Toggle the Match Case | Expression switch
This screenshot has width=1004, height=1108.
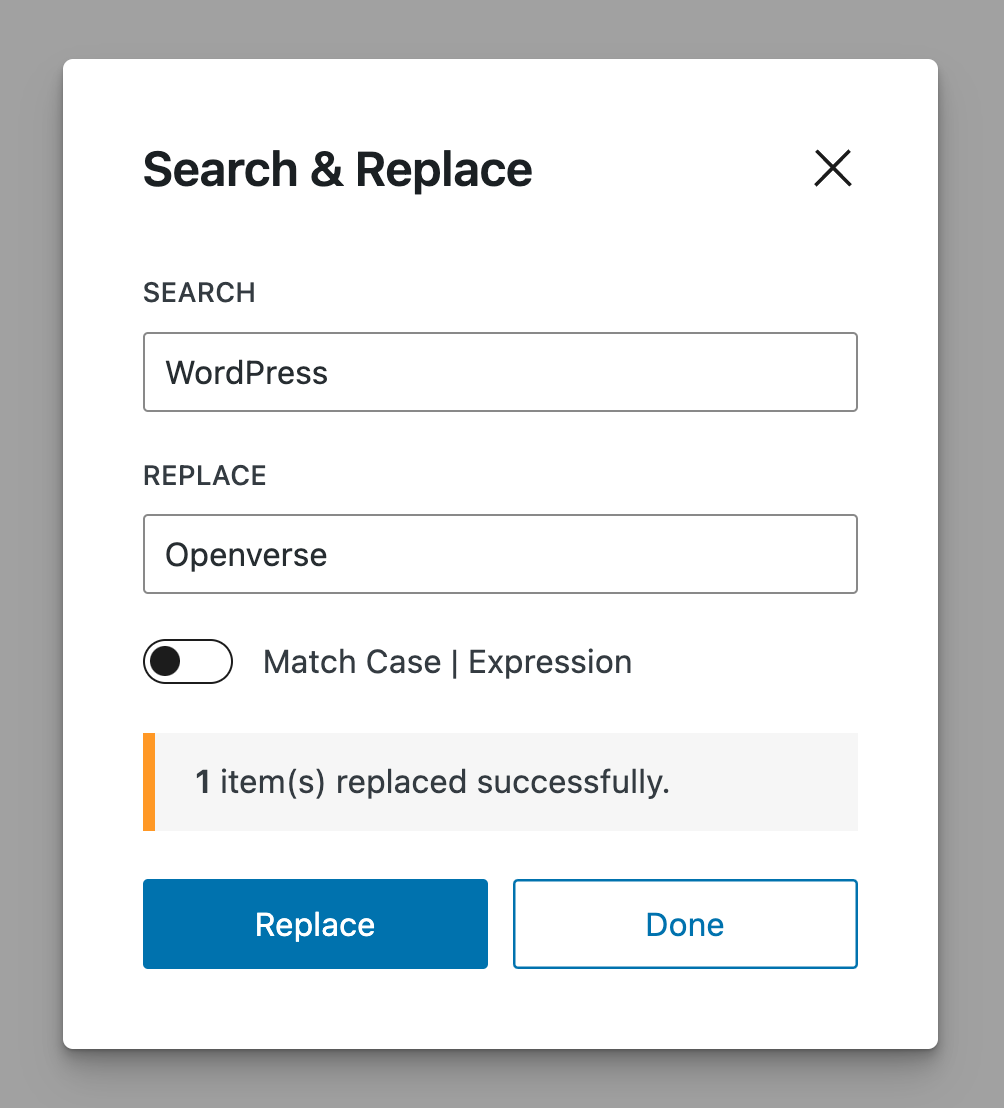(188, 661)
